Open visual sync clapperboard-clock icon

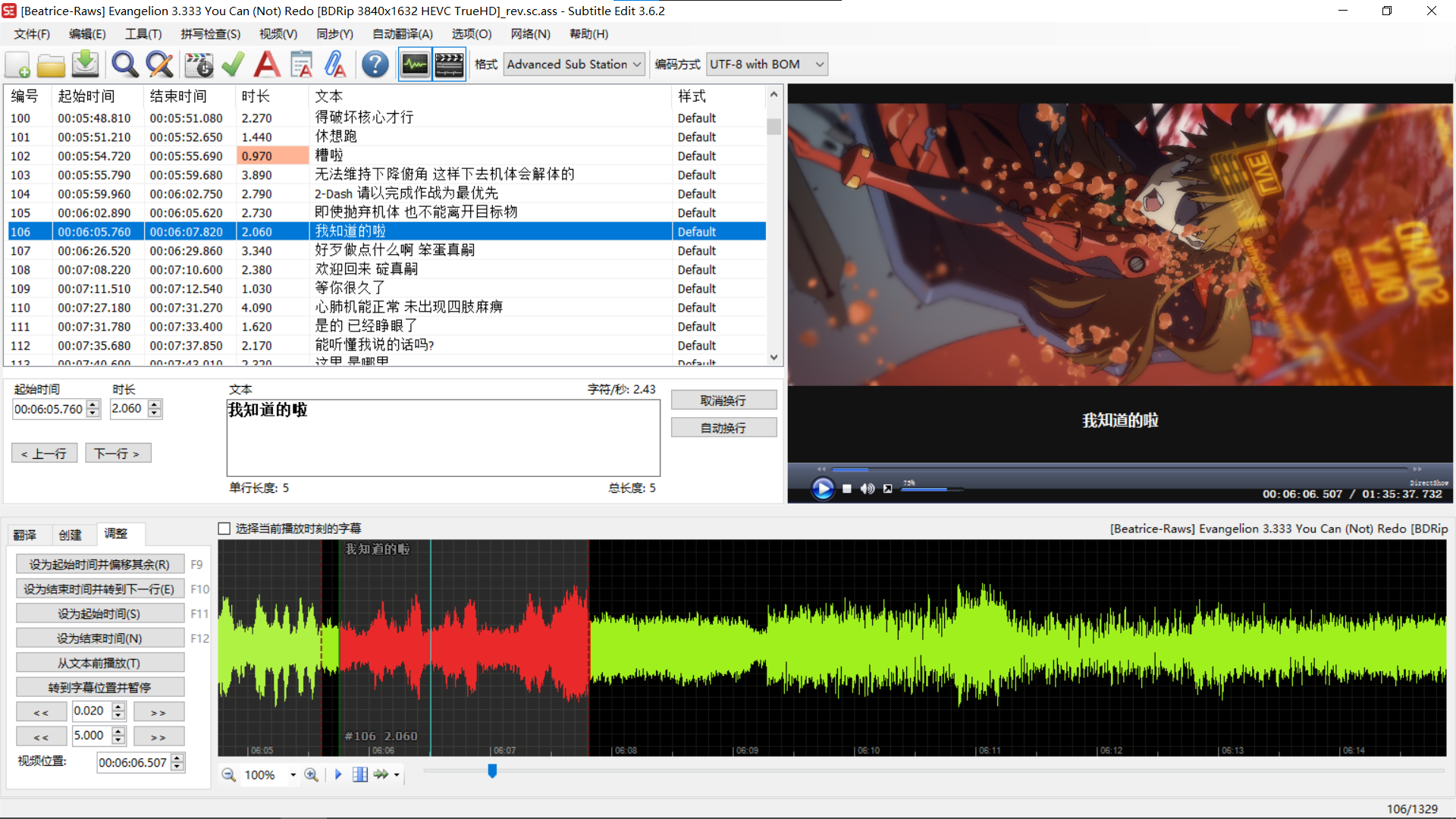pos(199,64)
